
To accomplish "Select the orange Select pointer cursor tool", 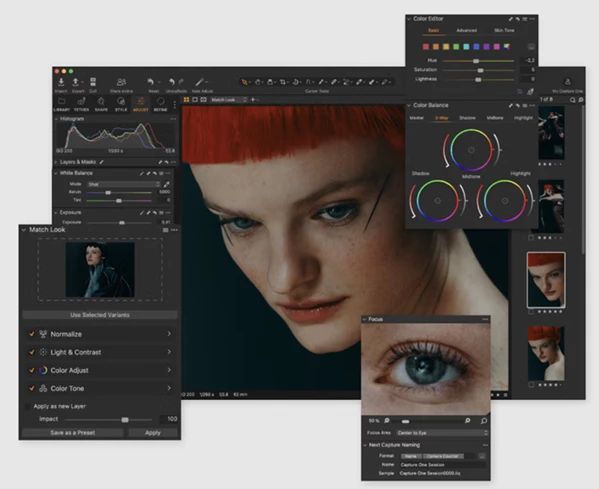I will pos(244,82).
